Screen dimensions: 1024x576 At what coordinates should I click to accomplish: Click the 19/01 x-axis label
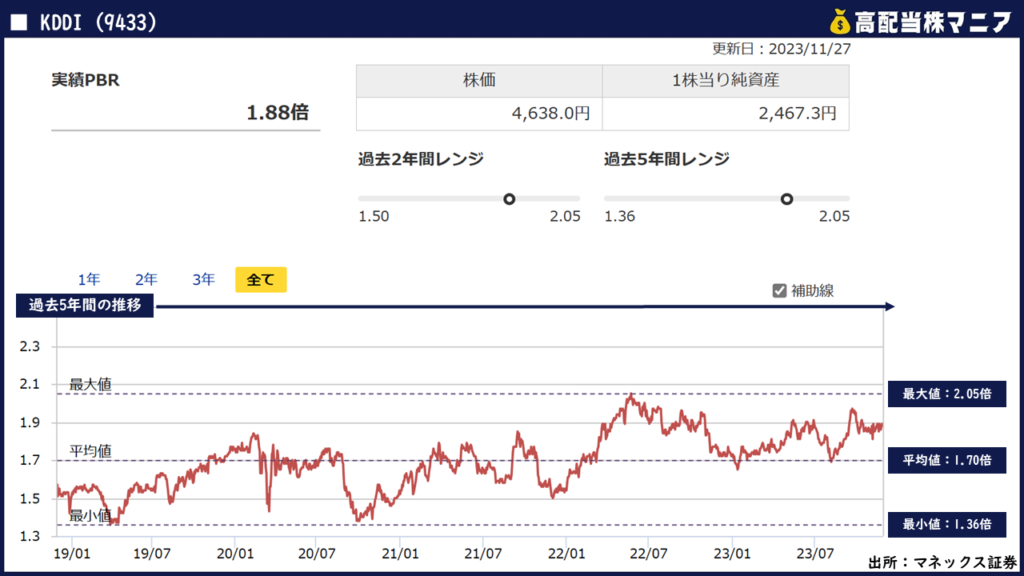point(72,554)
